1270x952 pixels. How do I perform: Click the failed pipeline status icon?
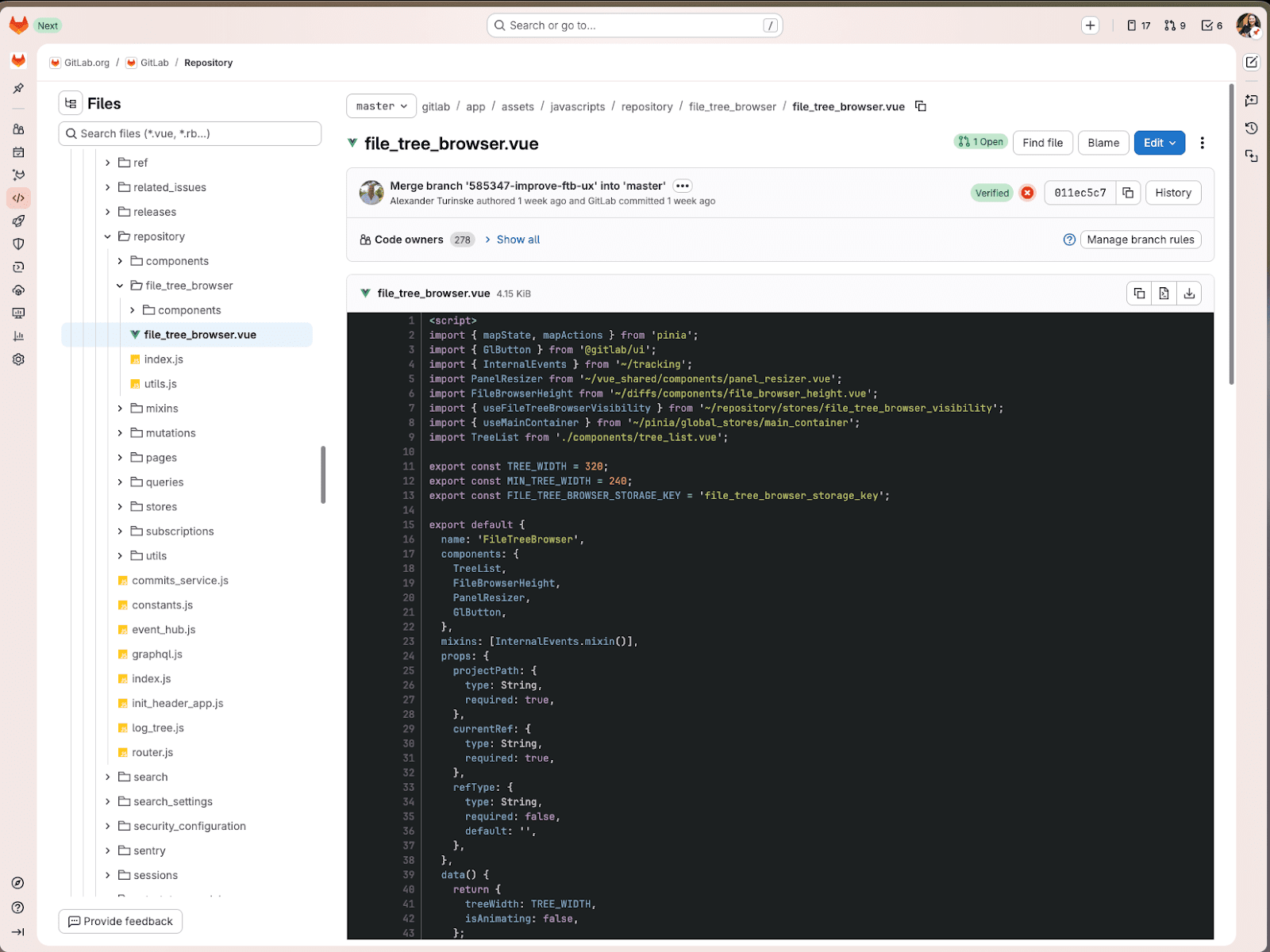pyautogui.click(x=1027, y=193)
